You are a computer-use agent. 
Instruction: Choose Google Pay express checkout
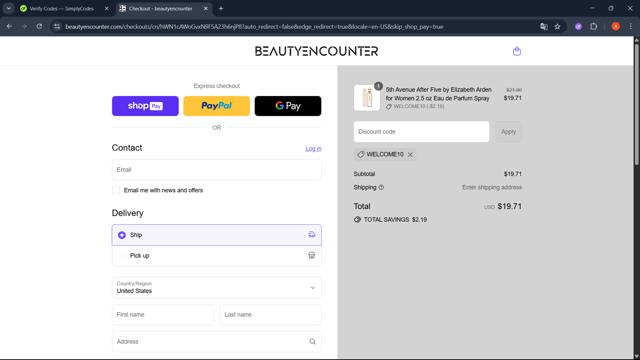[288, 106]
